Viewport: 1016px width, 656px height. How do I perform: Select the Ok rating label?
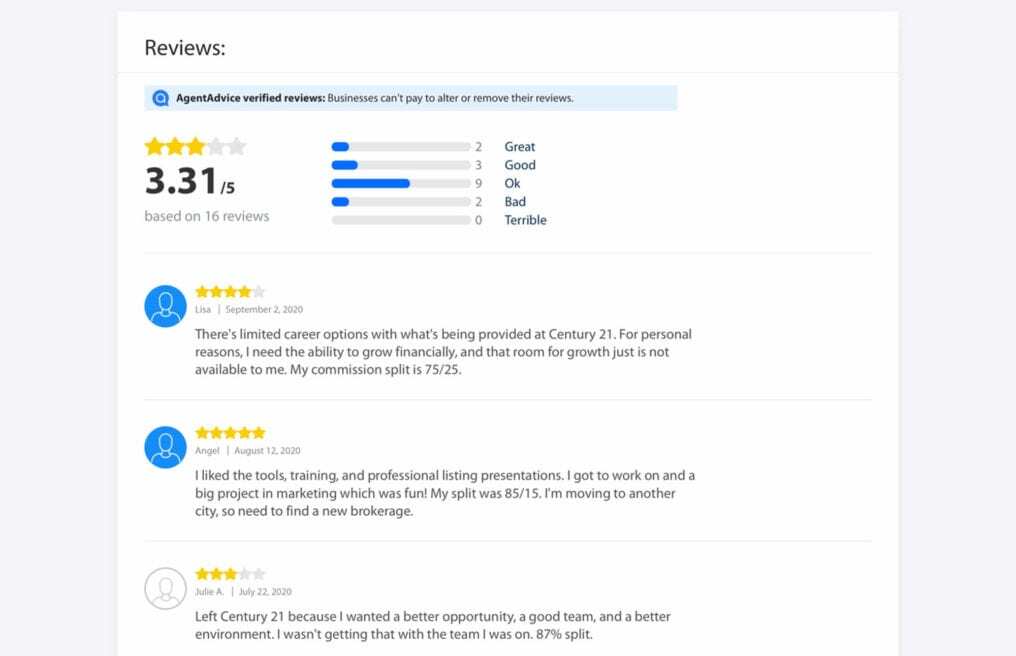[x=512, y=184]
